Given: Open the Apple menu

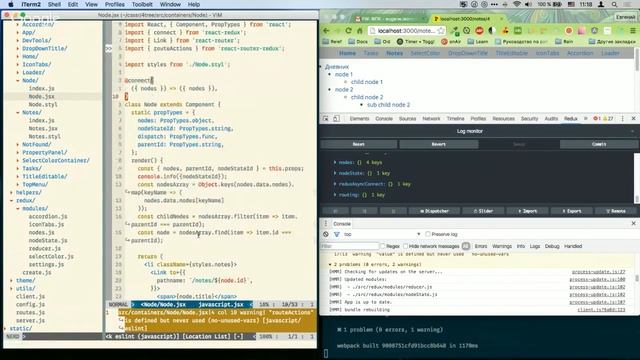Looking at the screenshot, I should [x=11, y=4].
